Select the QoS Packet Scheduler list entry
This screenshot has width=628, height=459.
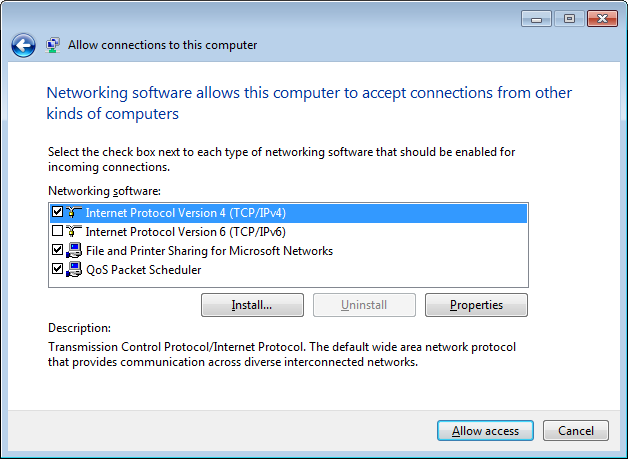pyautogui.click(x=143, y=270)
